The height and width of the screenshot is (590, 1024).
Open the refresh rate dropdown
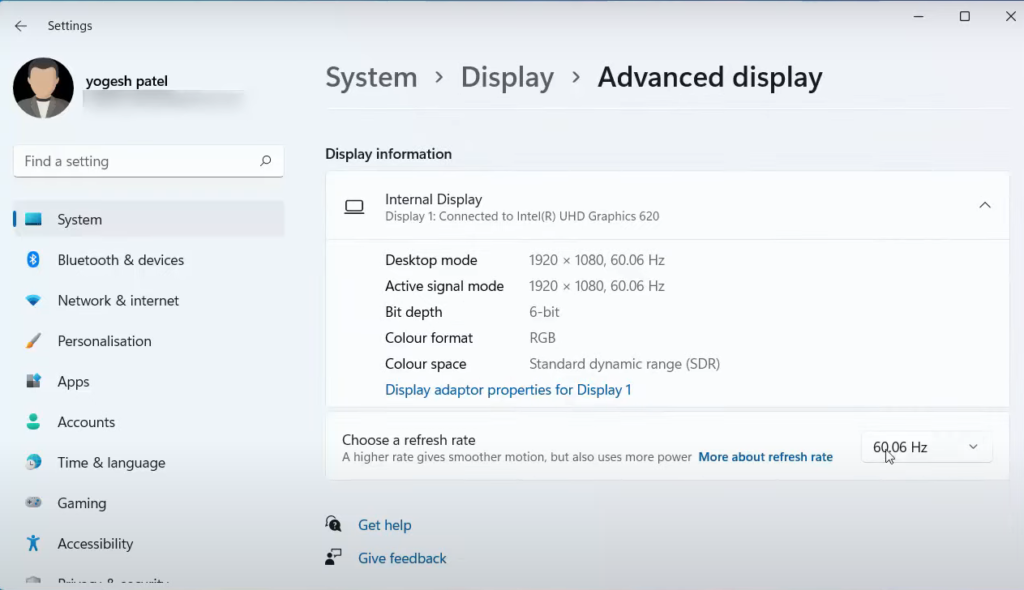tap(926, 447)
